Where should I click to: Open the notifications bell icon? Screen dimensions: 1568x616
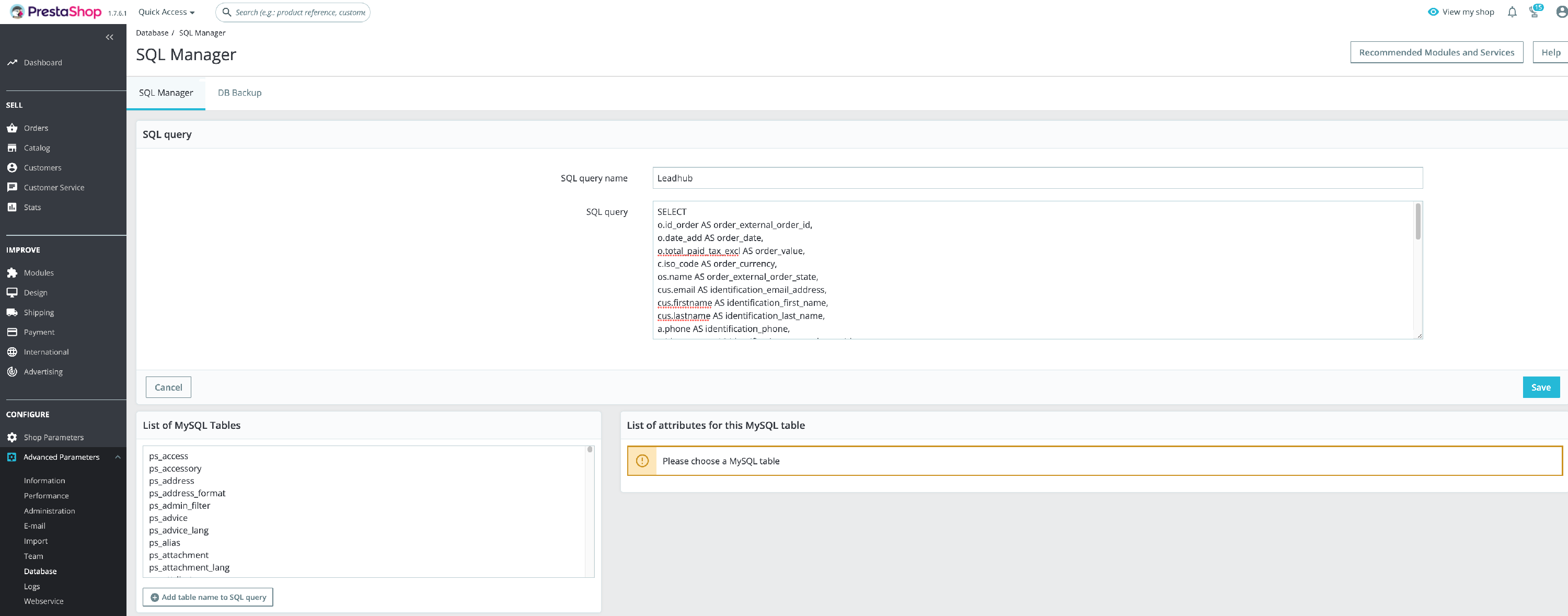(1512, 12)
